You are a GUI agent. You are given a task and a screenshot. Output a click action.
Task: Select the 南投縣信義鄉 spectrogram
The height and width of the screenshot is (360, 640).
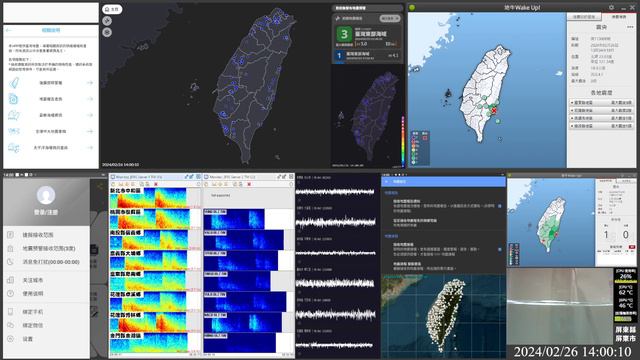pos(149,240)
